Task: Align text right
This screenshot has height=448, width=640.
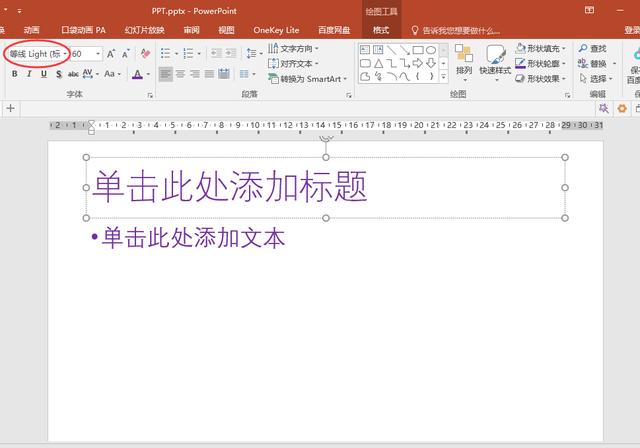Action: click(195, 74)
